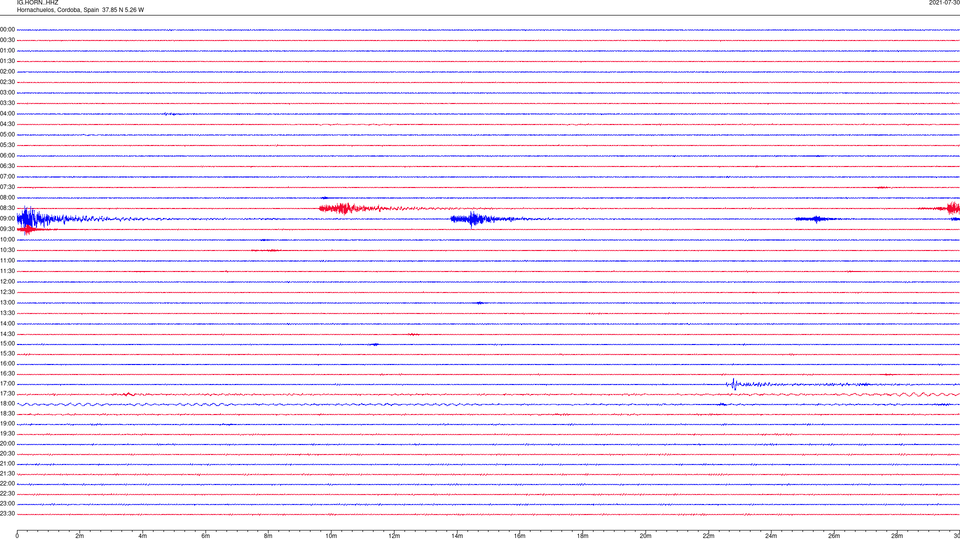Click the 14m tick on the time axis
Viewport: 960px width, 540px height.
click(457, 536)
